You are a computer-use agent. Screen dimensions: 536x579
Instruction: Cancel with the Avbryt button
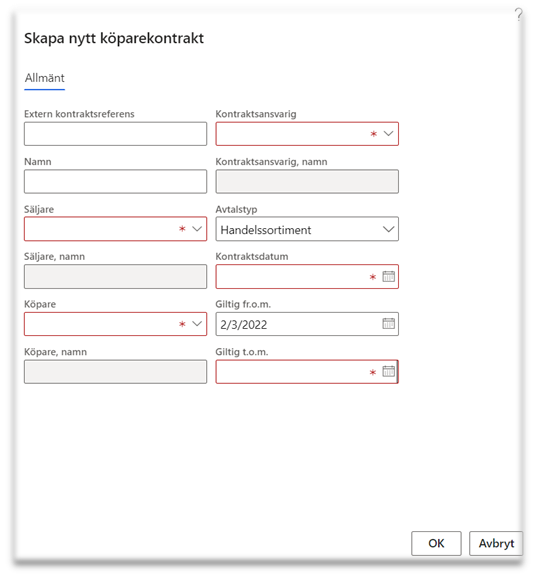[x=496, y=543]
